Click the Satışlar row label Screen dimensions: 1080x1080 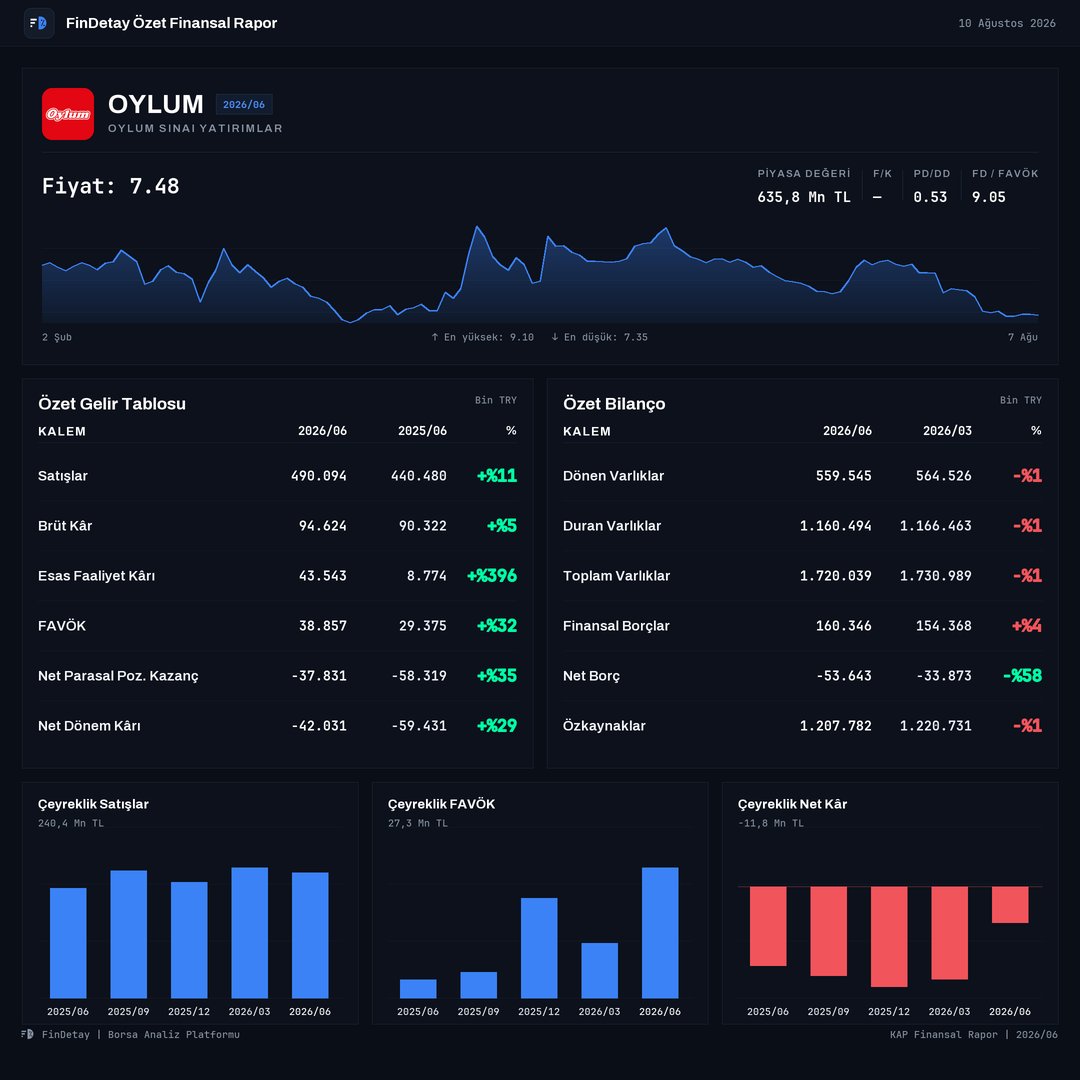tap(63, 476)
